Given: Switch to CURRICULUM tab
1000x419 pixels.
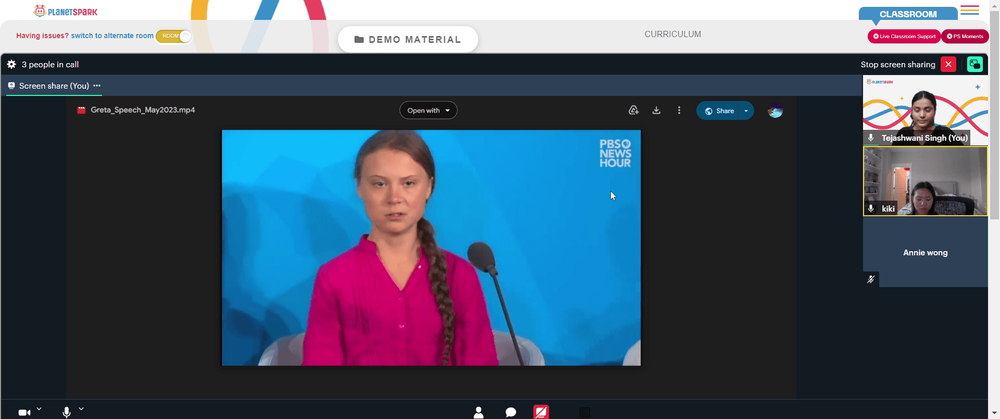Looking at the screenshot, I should click(672, 34).
